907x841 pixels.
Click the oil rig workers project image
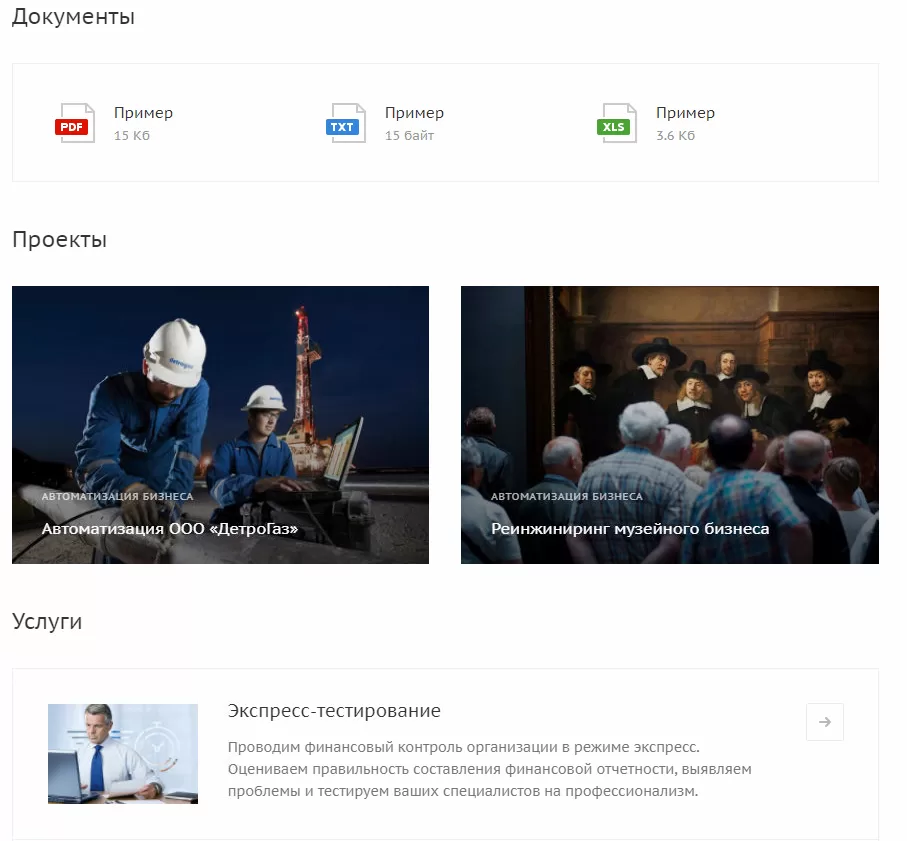point(220,425)
